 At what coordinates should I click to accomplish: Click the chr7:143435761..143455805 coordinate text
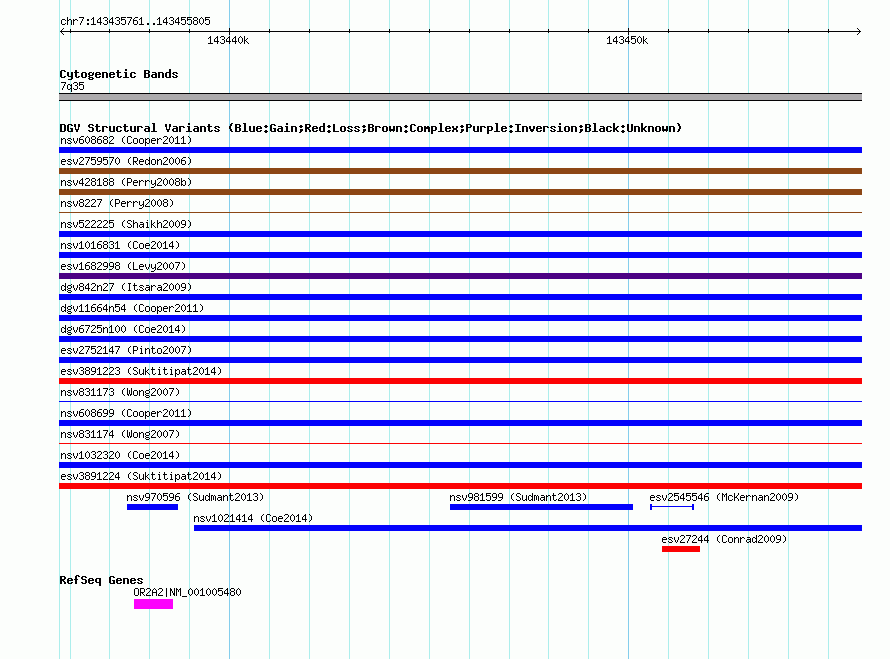[135, 21]
